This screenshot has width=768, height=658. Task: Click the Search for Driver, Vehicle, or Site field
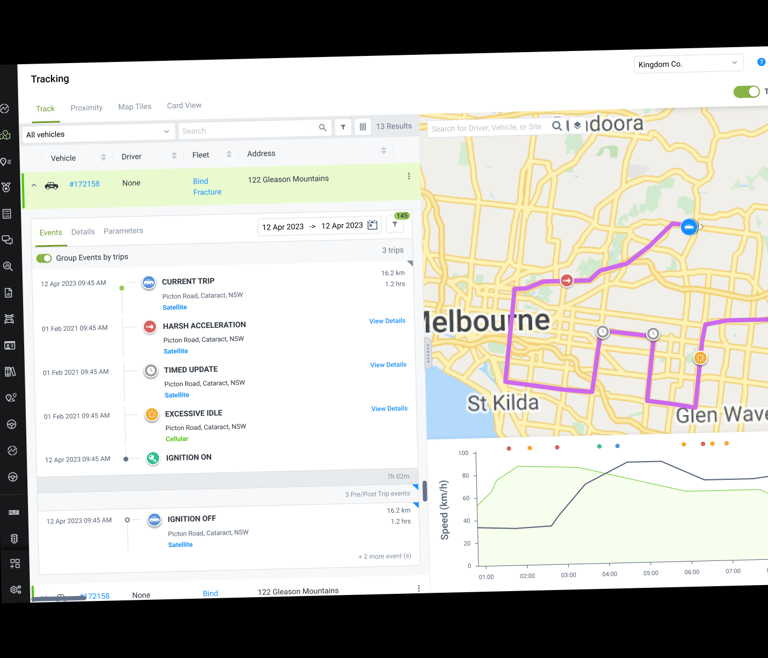[495, 127]
